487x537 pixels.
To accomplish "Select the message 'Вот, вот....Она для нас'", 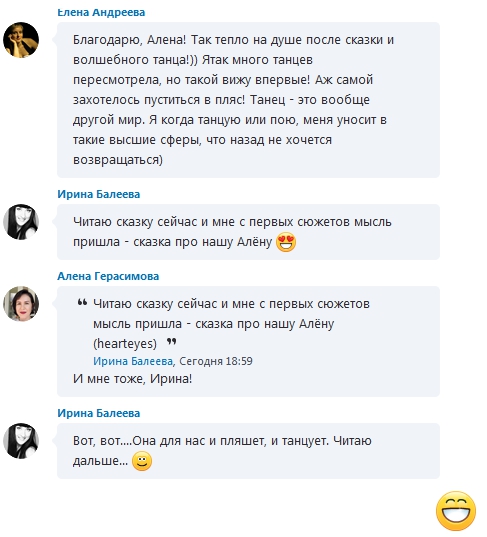I will click(248, 451).
